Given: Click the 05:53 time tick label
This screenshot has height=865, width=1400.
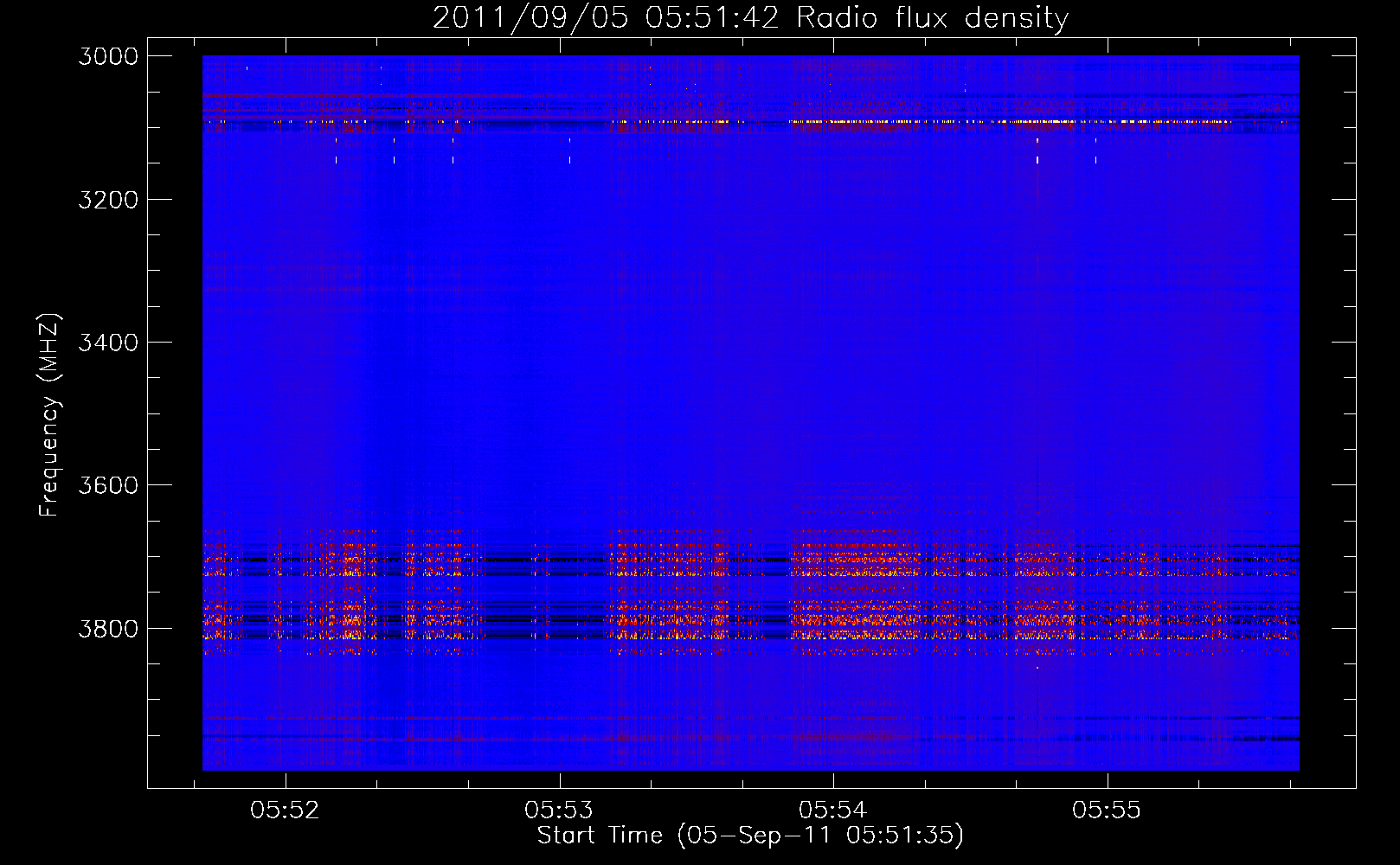Looking at the screenshot, I should [559, 810].
